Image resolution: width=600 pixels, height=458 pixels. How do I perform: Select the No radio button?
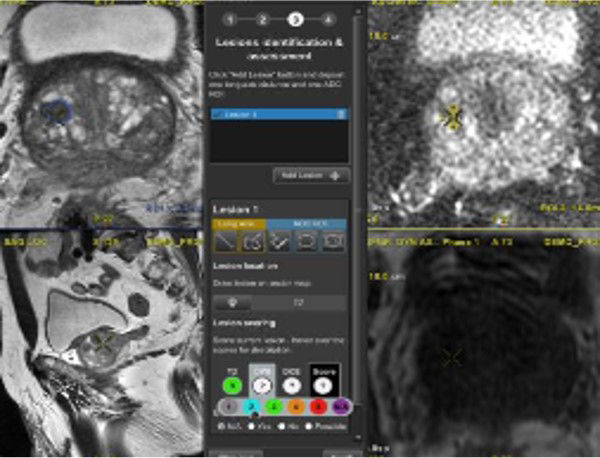click(x=281, y=426)
